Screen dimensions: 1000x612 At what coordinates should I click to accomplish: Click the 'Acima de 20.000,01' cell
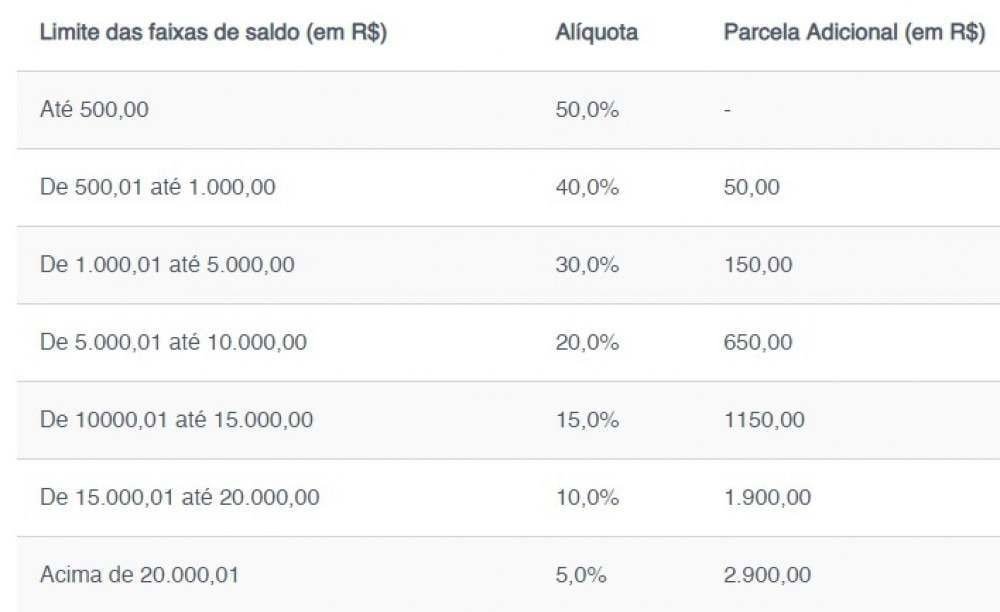click(139, 575)
